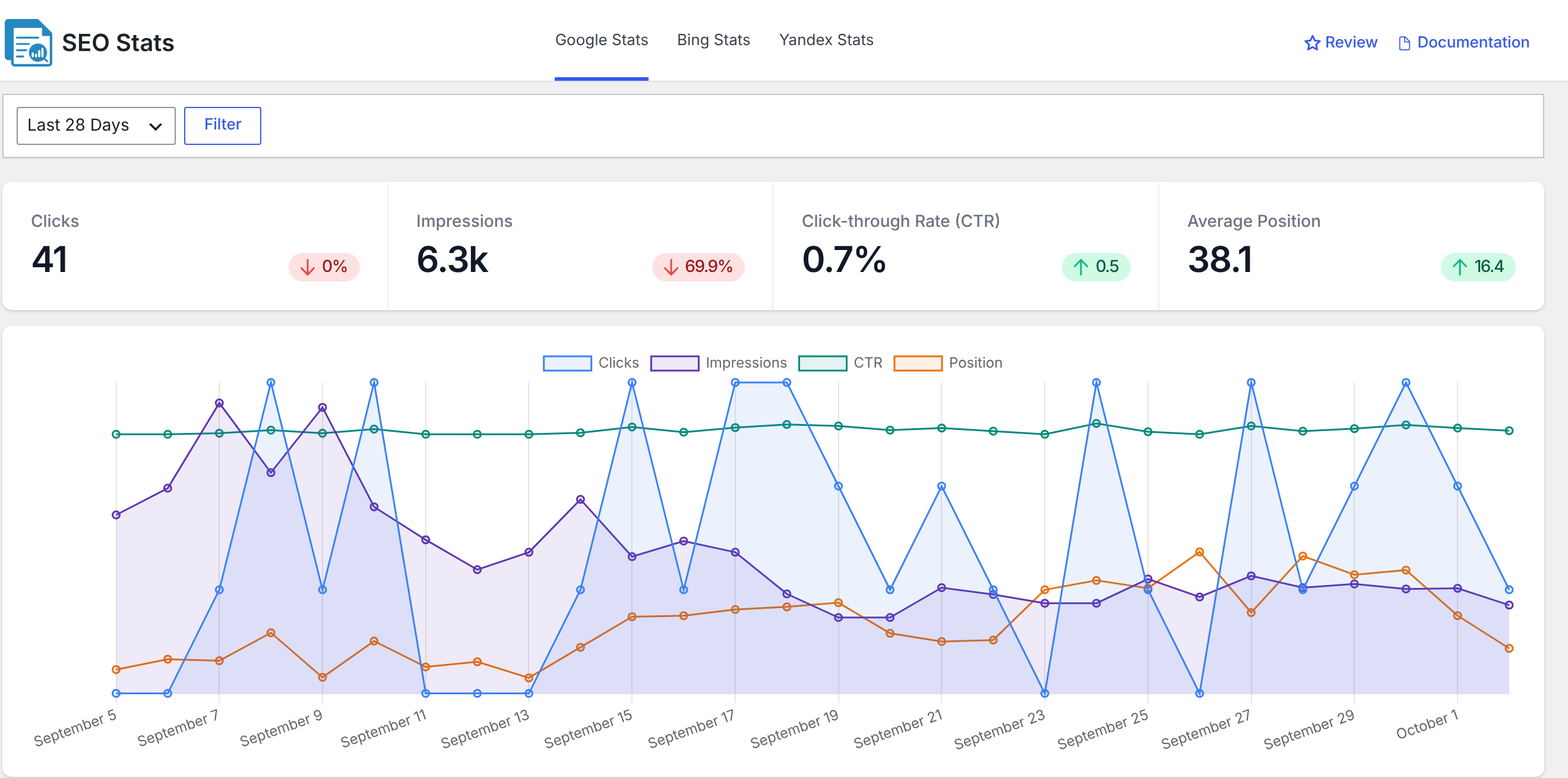1568x778 pixels.
Task: Click the Impressions value 6.3k
Action: click(451, 260)
